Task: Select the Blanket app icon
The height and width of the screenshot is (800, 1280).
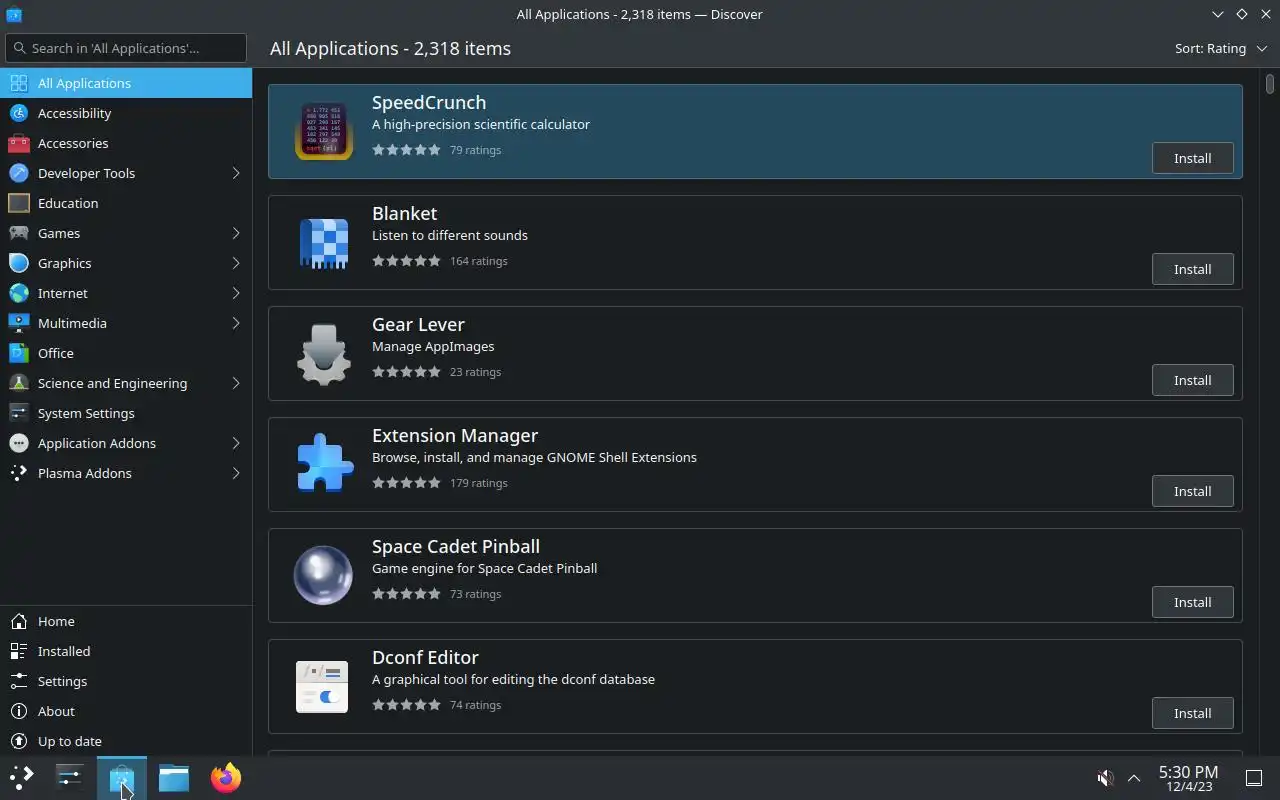Action: [x=323, y=242]
